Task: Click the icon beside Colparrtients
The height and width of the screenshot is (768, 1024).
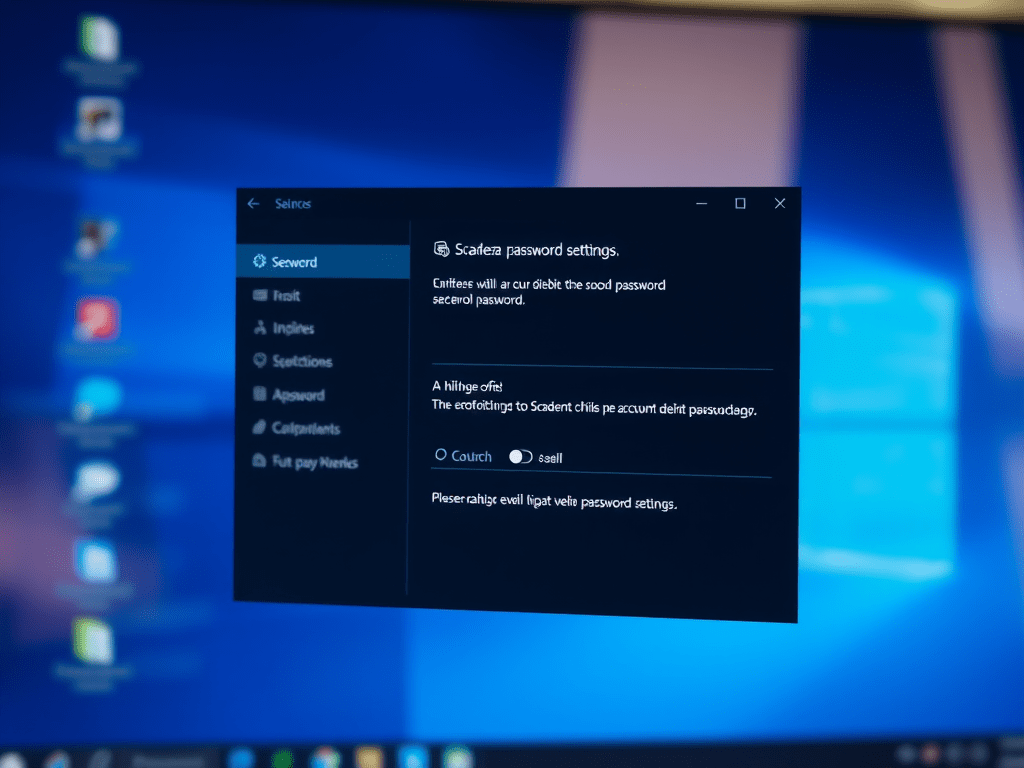Action: (x=259, y=428)
